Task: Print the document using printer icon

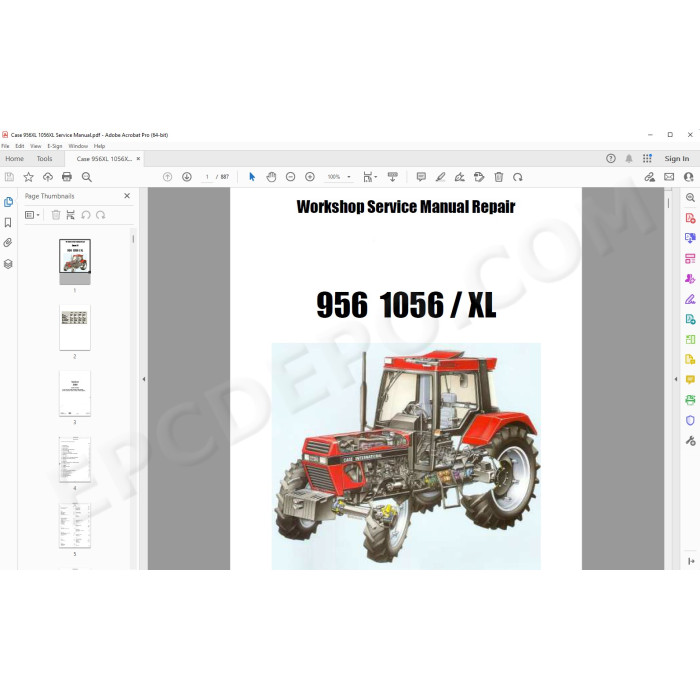Action: 67,177
